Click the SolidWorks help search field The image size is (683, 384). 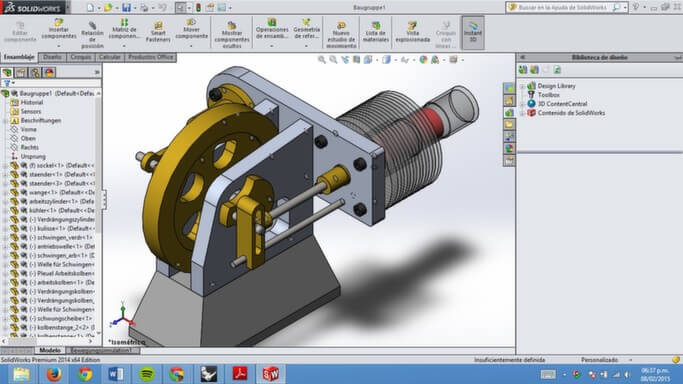pos(567,7)
